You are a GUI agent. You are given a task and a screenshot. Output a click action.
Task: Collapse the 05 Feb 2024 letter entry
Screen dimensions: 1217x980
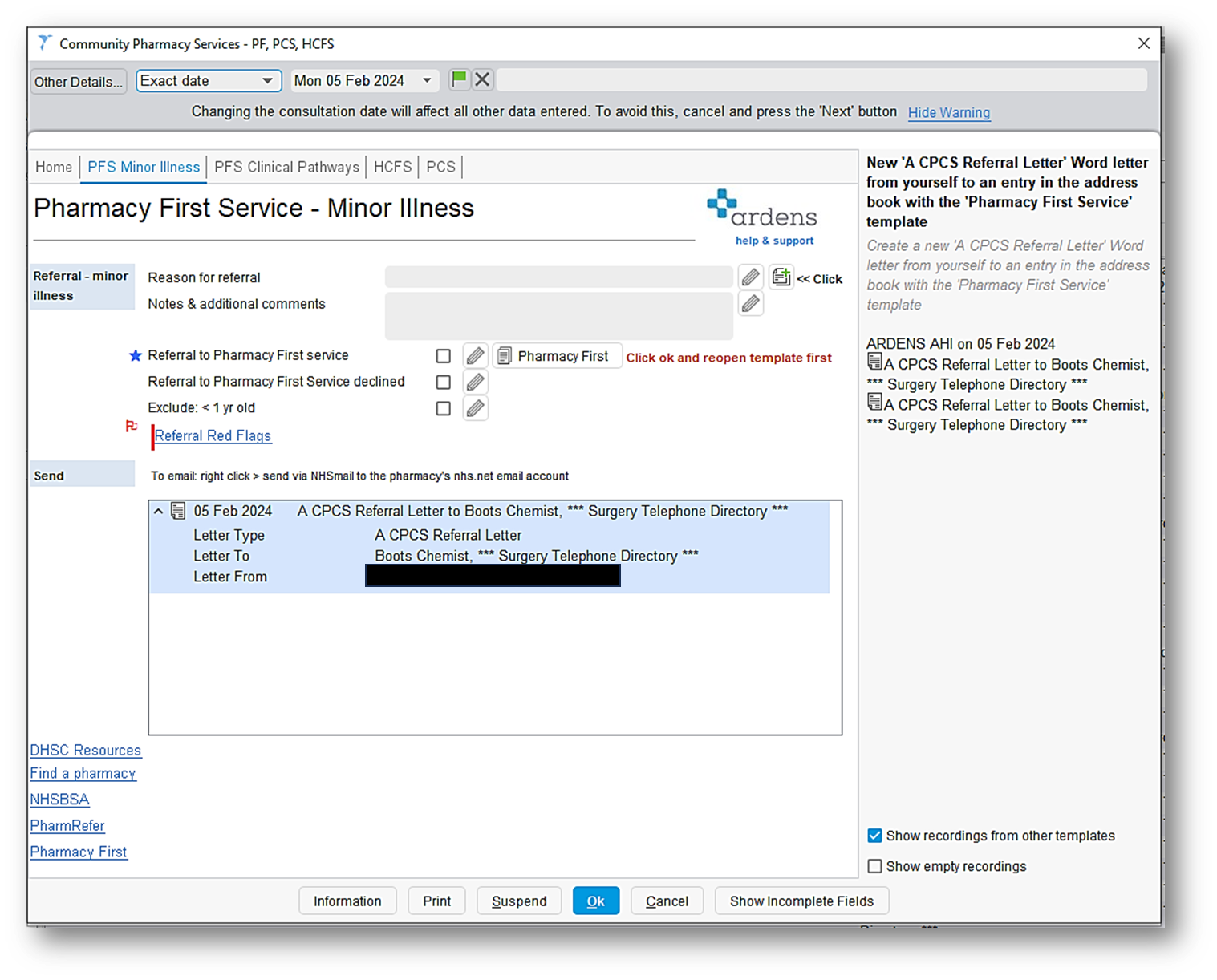pyautogui.click(x=158, y=511)
